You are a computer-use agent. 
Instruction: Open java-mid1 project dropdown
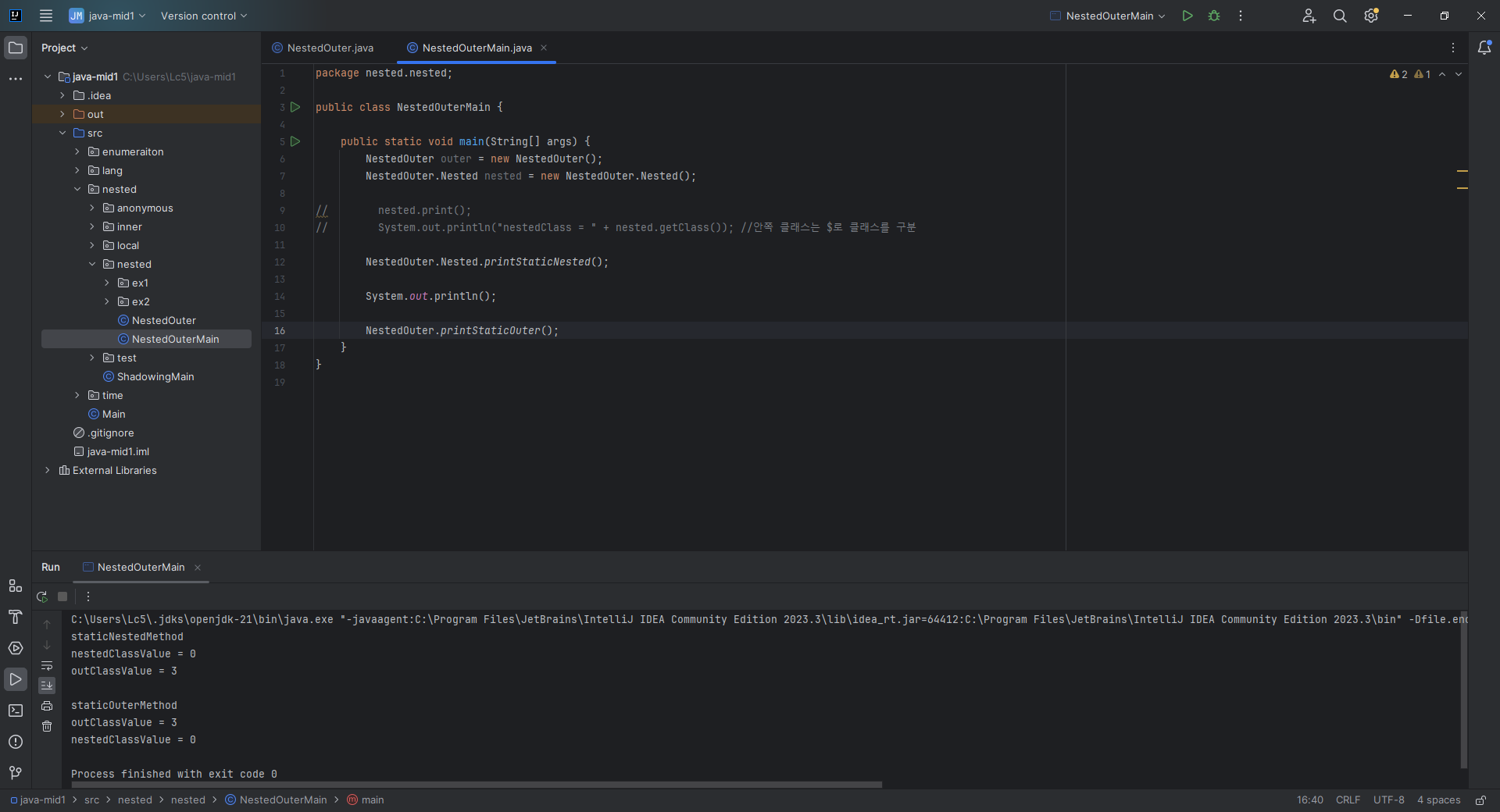pyautogui.click(x=108, y=16)
